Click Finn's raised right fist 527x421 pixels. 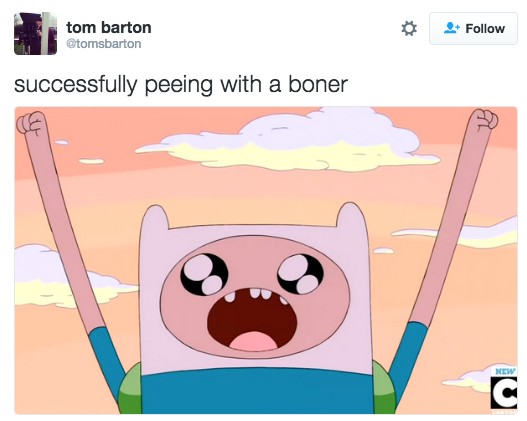tap(484, 121)
